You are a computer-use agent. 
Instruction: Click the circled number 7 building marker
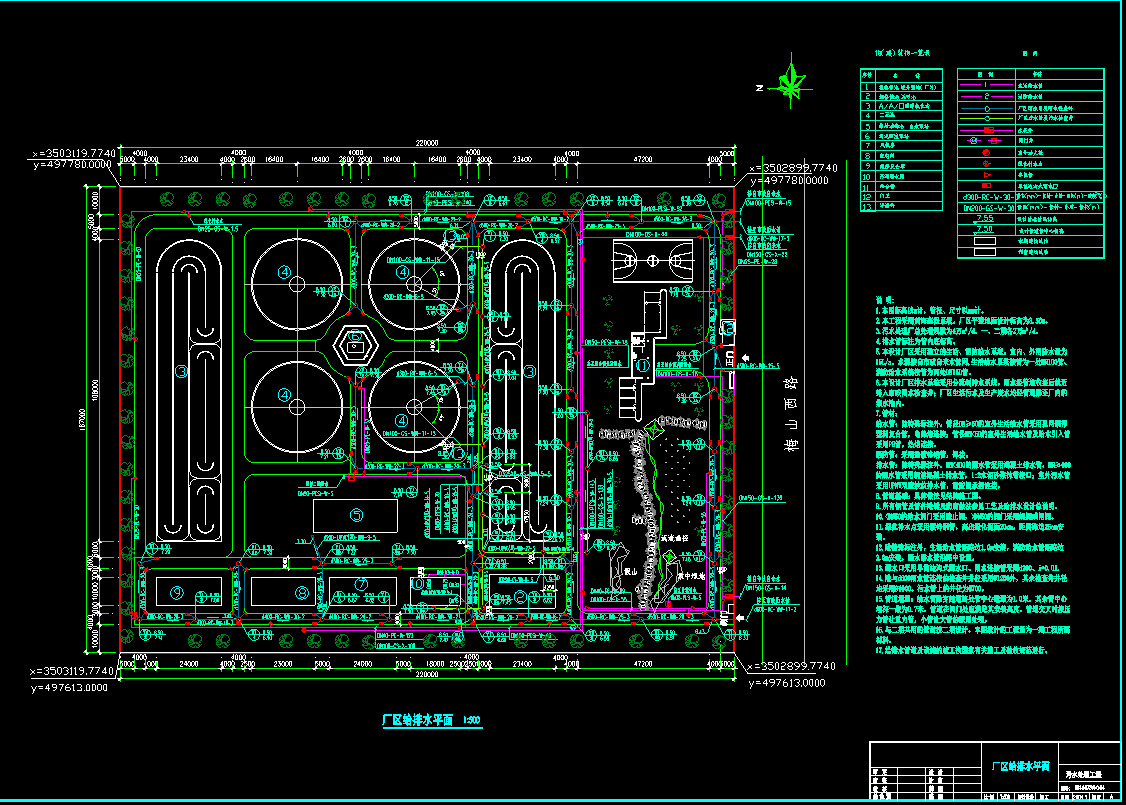point(361,585)
